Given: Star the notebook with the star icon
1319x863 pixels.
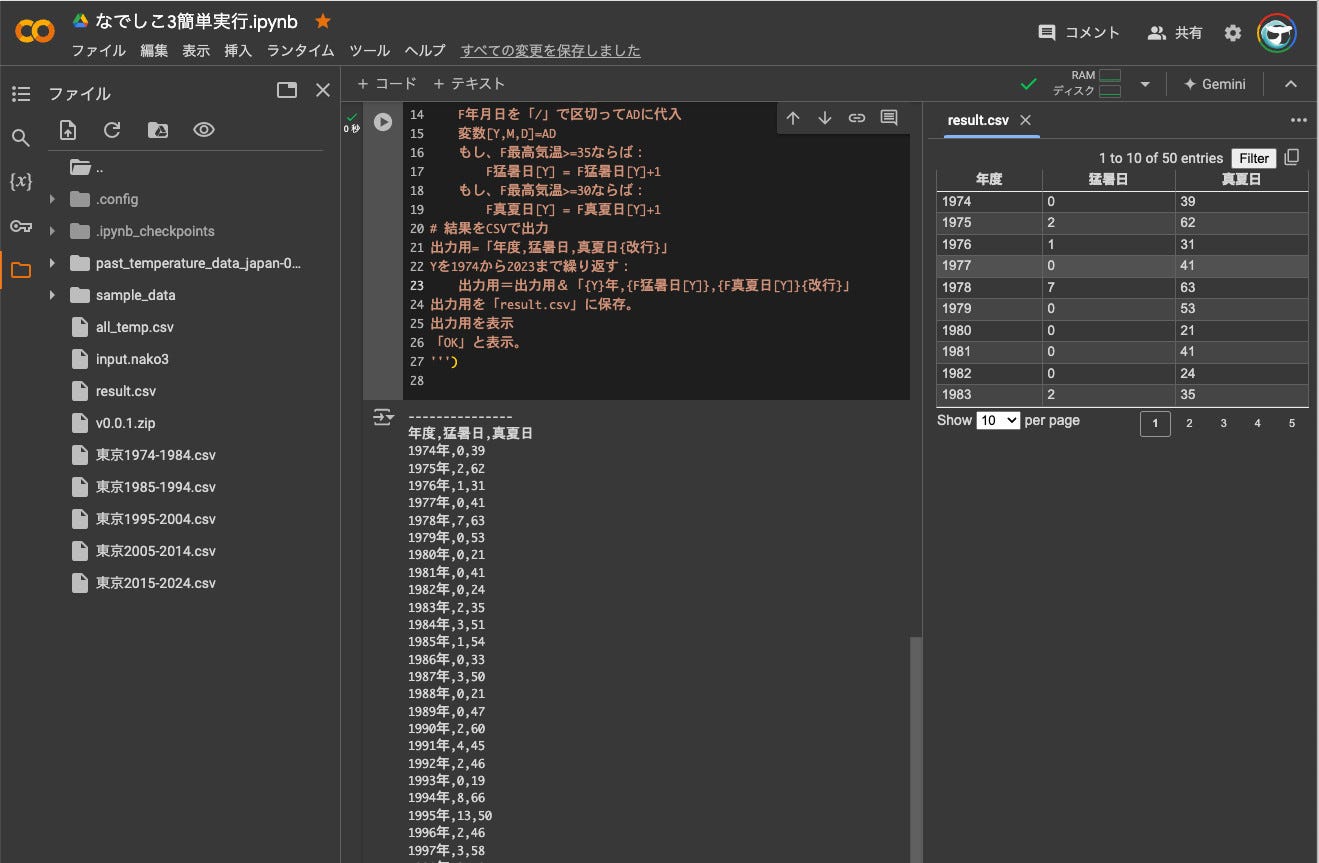Looking at the screenshot, I should (323, 21).
